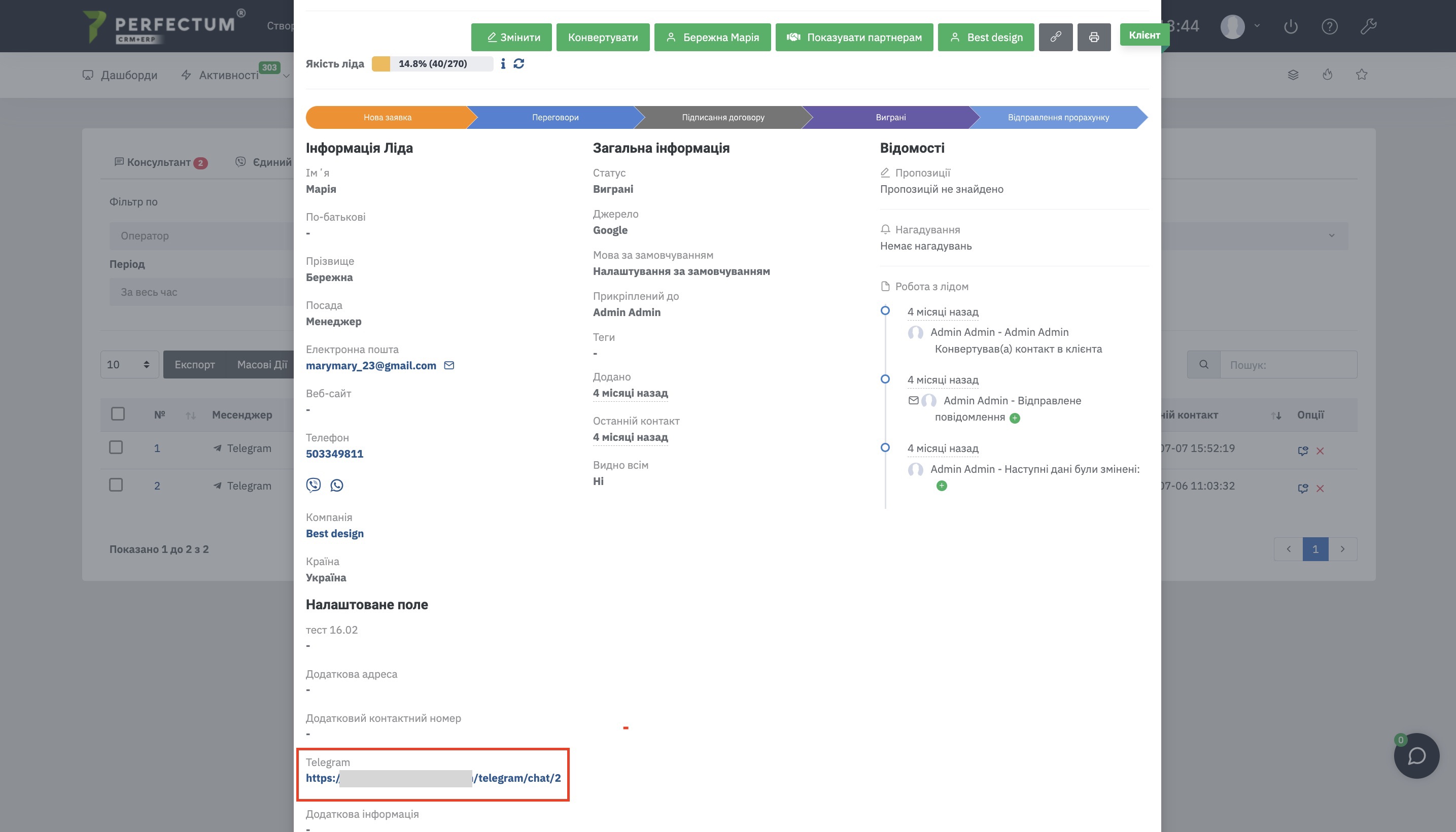Viewport: 1456px width, 832px height.
Task: Click the Масові Дії button
Action: pyautogui.click(x=262, y=365)
